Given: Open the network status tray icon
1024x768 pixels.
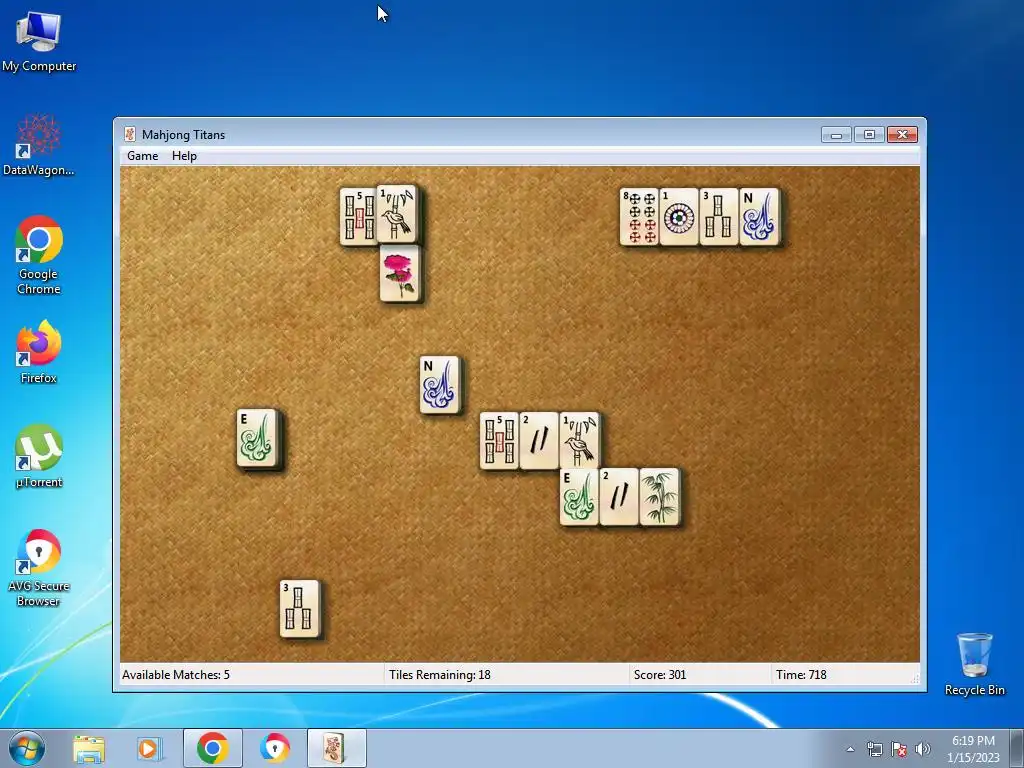Looking at the screenshot, I should coord(874,749).
